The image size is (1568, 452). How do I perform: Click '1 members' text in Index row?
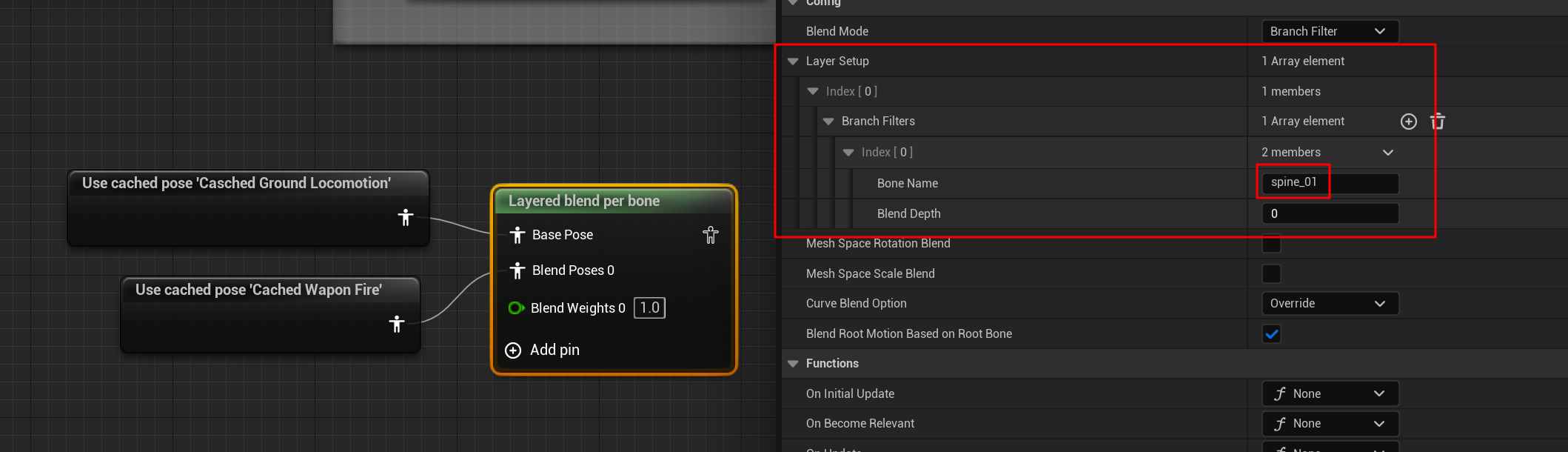(1290, 91)
